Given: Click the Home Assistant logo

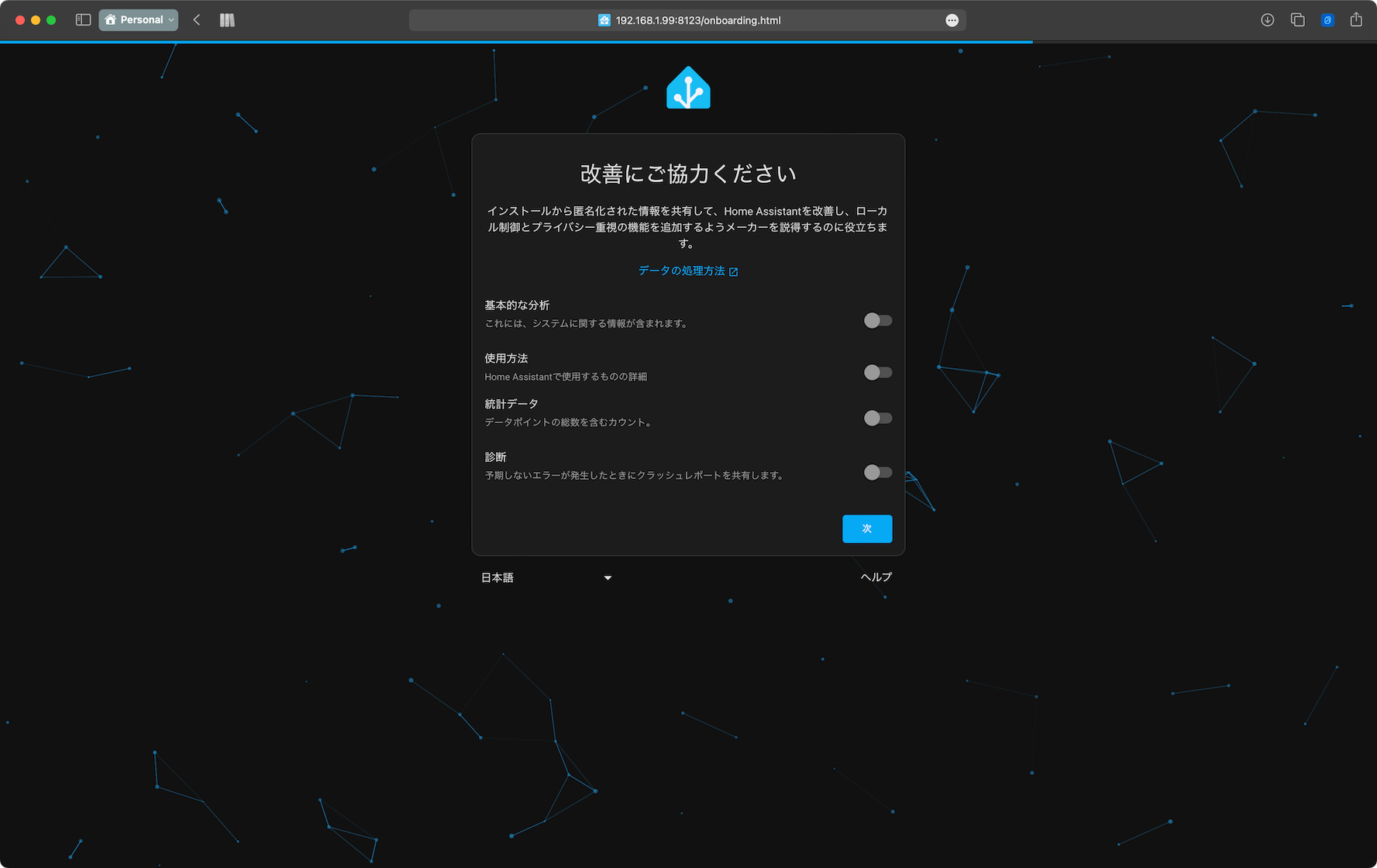Looking at the screenshot, I should (x=688, y=88).
